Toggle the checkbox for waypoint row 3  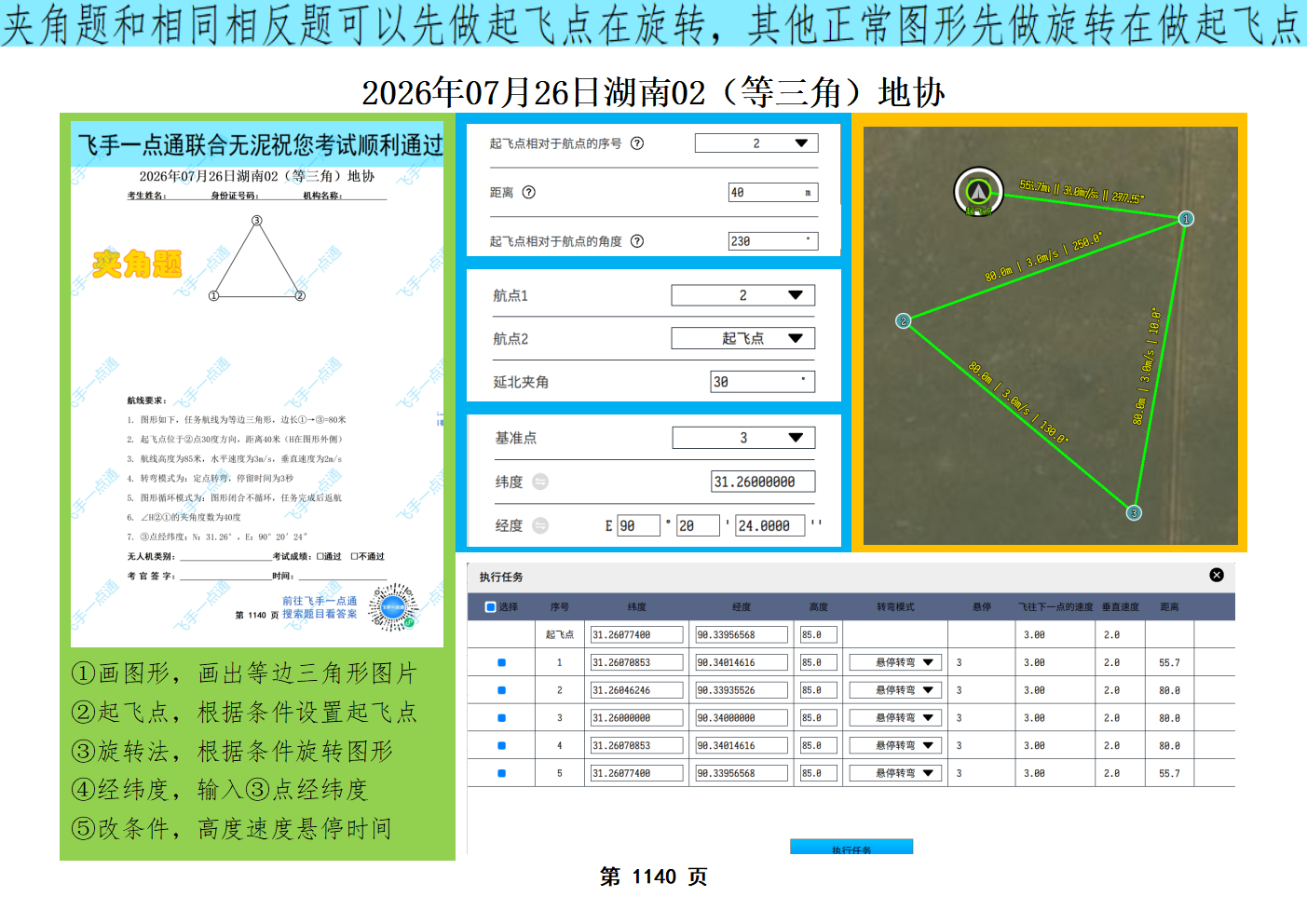click(x=501, y=718)
